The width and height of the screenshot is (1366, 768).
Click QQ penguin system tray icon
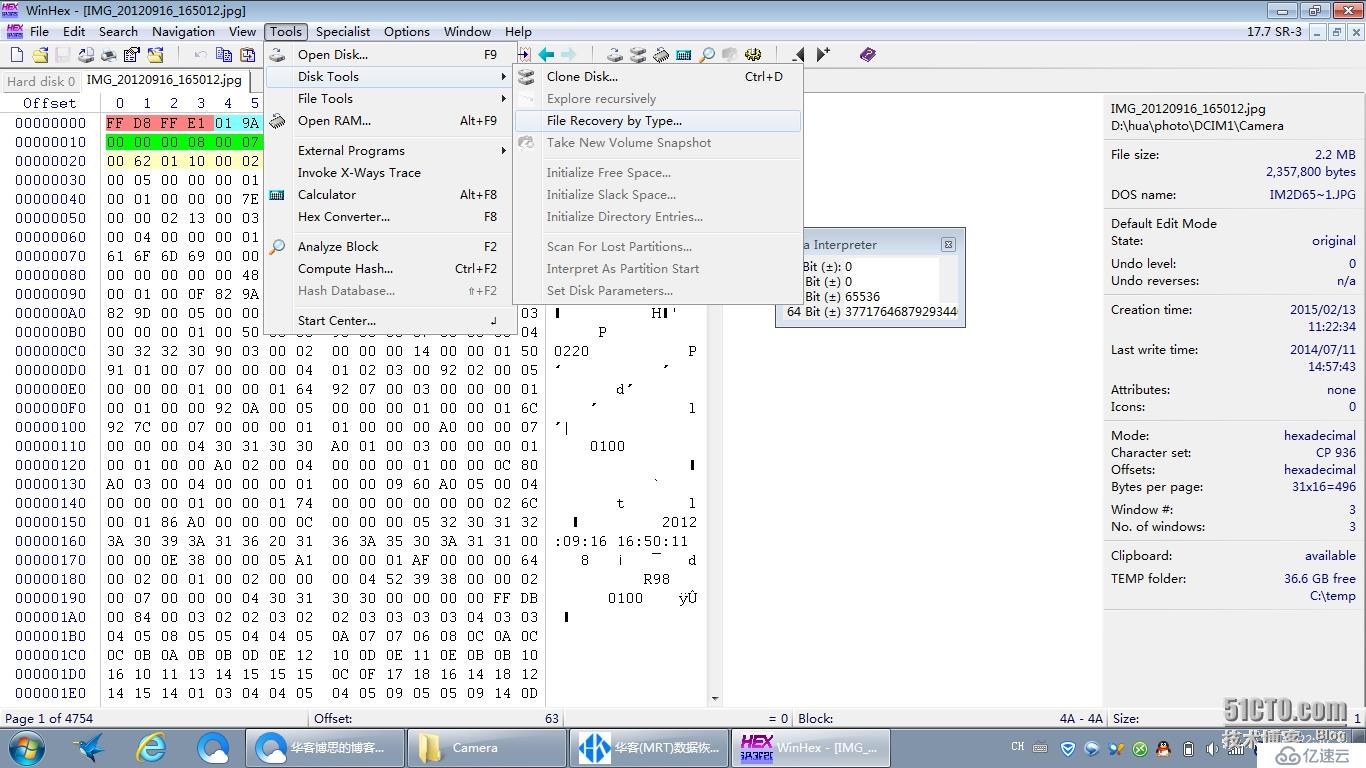point(1163,748)
